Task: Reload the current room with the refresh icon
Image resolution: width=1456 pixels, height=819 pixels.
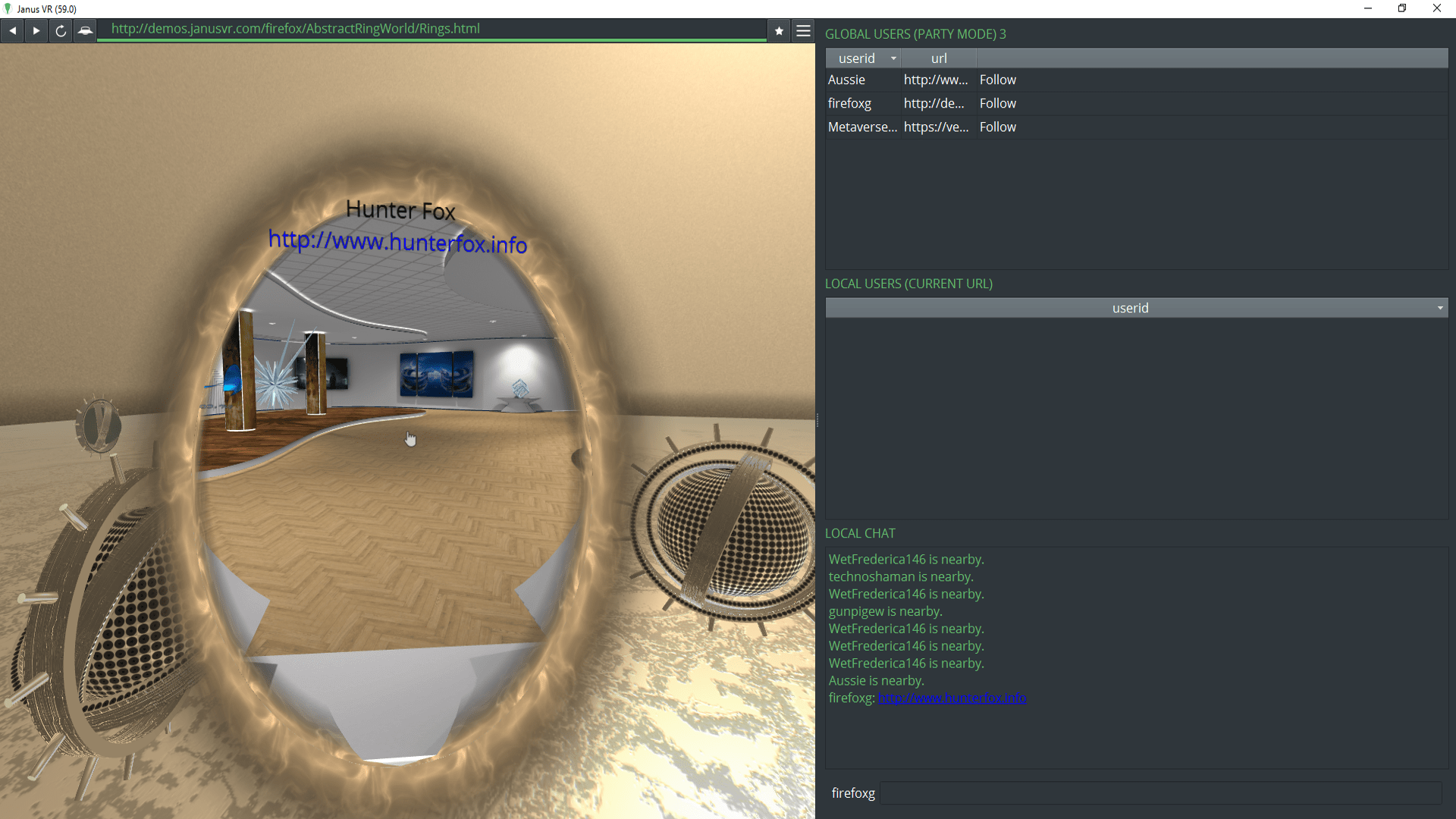Action: [x=60, y=31]
